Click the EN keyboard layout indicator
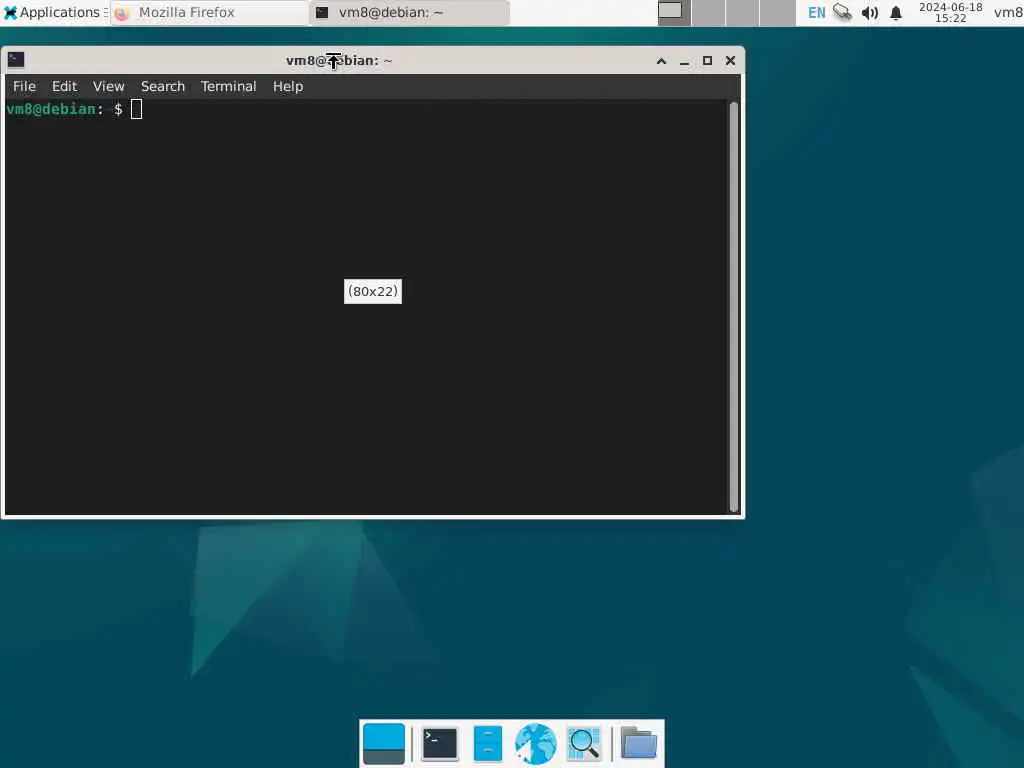The image size is (1024, 768). [x=816, y=13]
